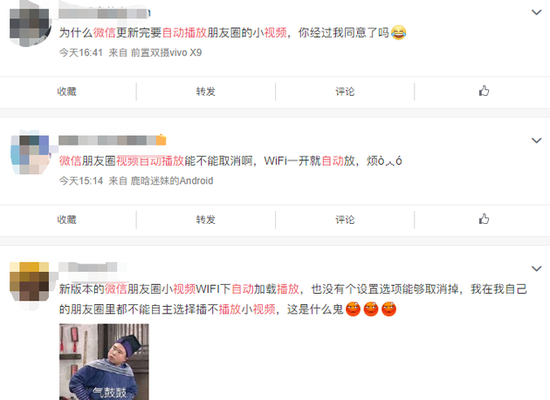Viewport: 550px width, 400px height.
Task: Click 收藏 under the first post
Action: click(67, 92)
